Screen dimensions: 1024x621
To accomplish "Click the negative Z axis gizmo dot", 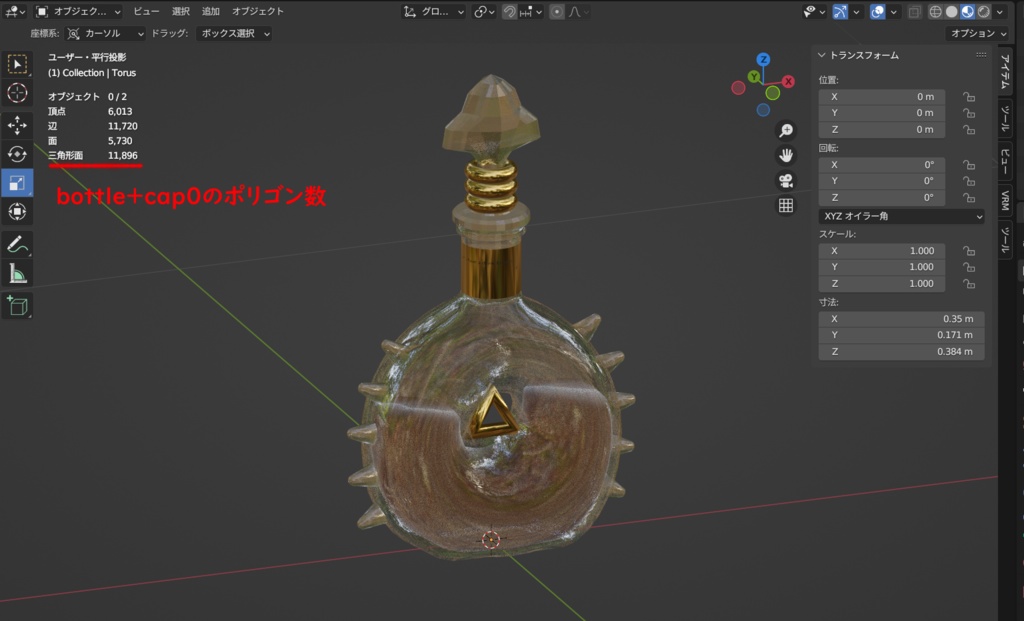I will 763,110.
